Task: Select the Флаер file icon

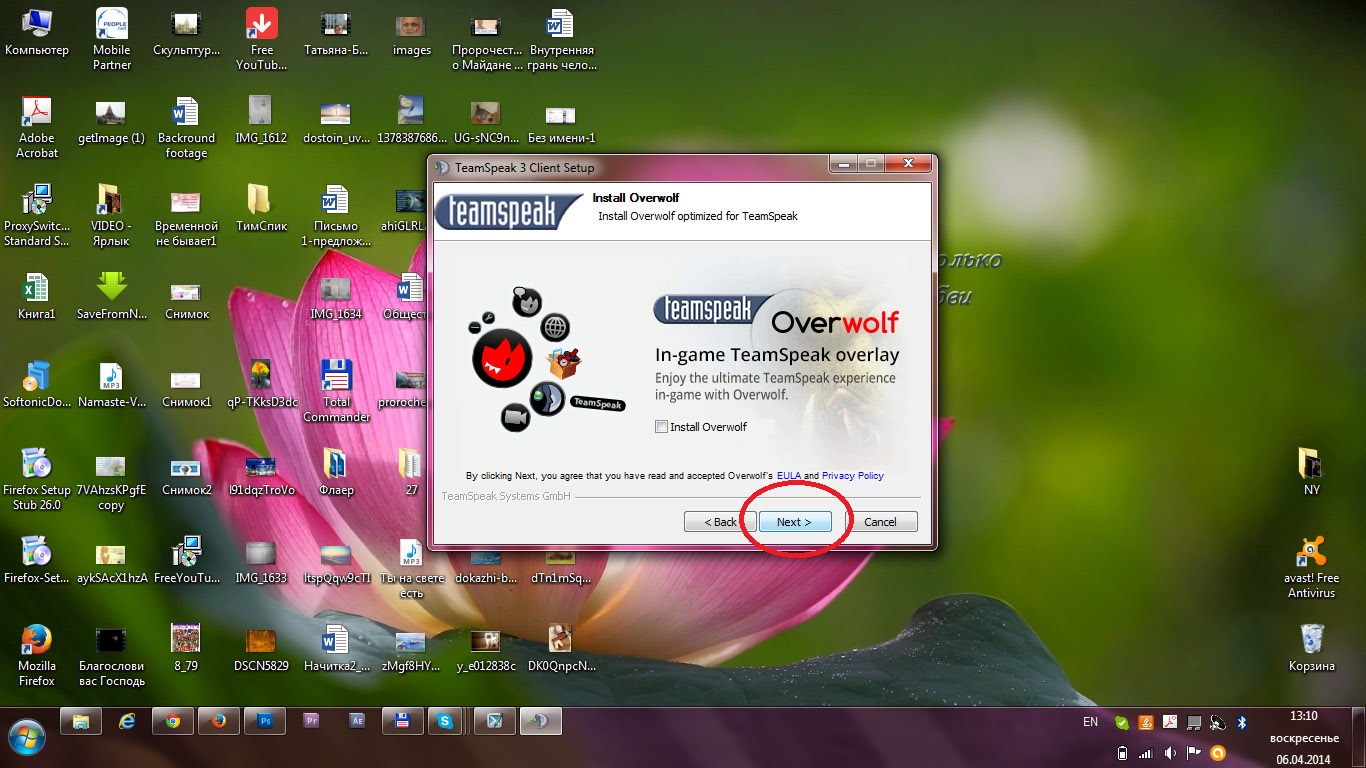Action: (x=336, y=472)
